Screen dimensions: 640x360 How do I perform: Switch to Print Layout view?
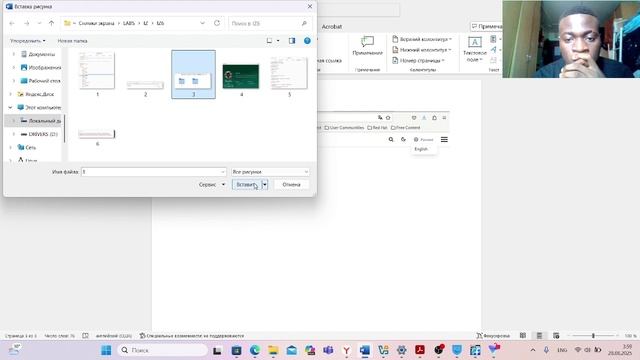539,336
